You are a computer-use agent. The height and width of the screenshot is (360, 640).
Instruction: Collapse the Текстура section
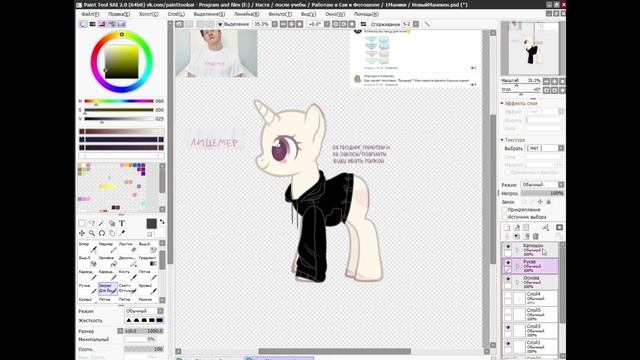click(502, 140)
